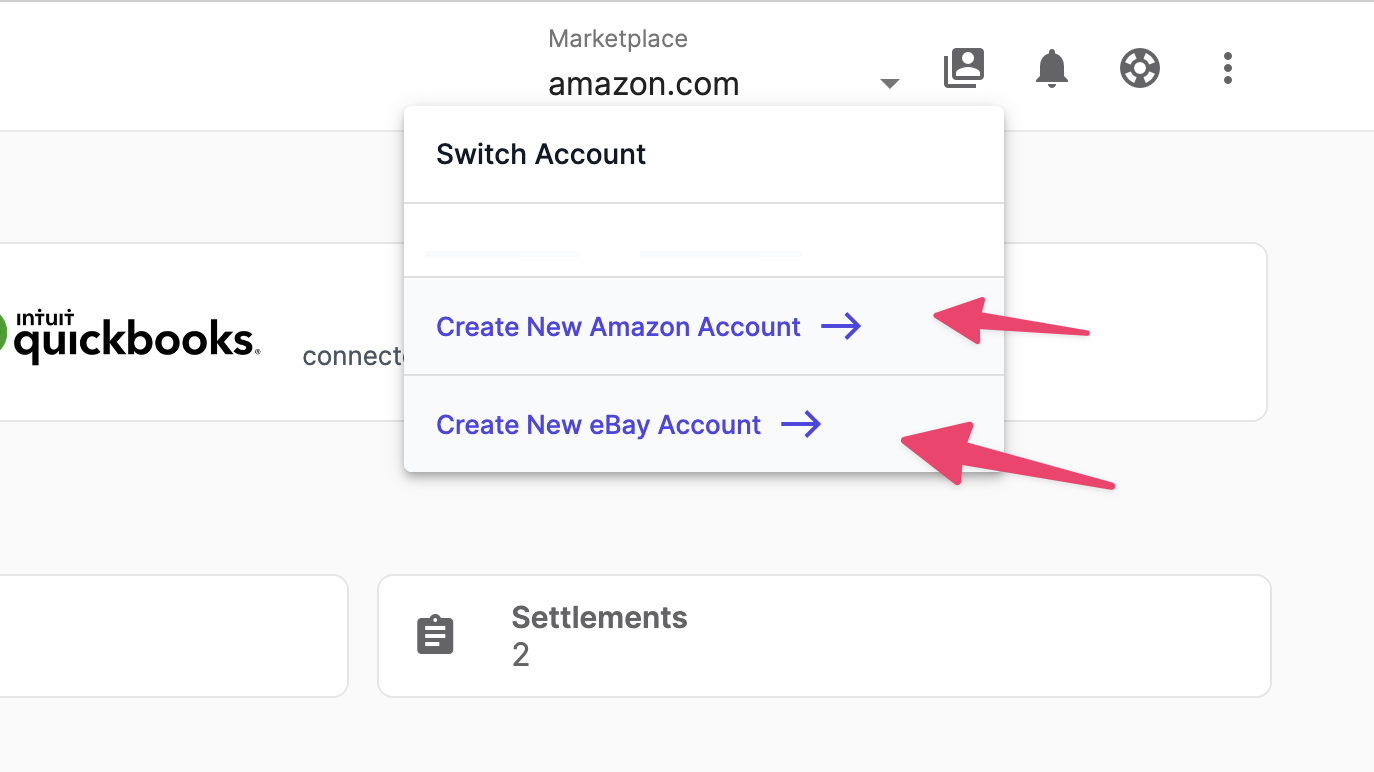
Task: Open the three-dot more options menu
Action: click(1227, 68)
